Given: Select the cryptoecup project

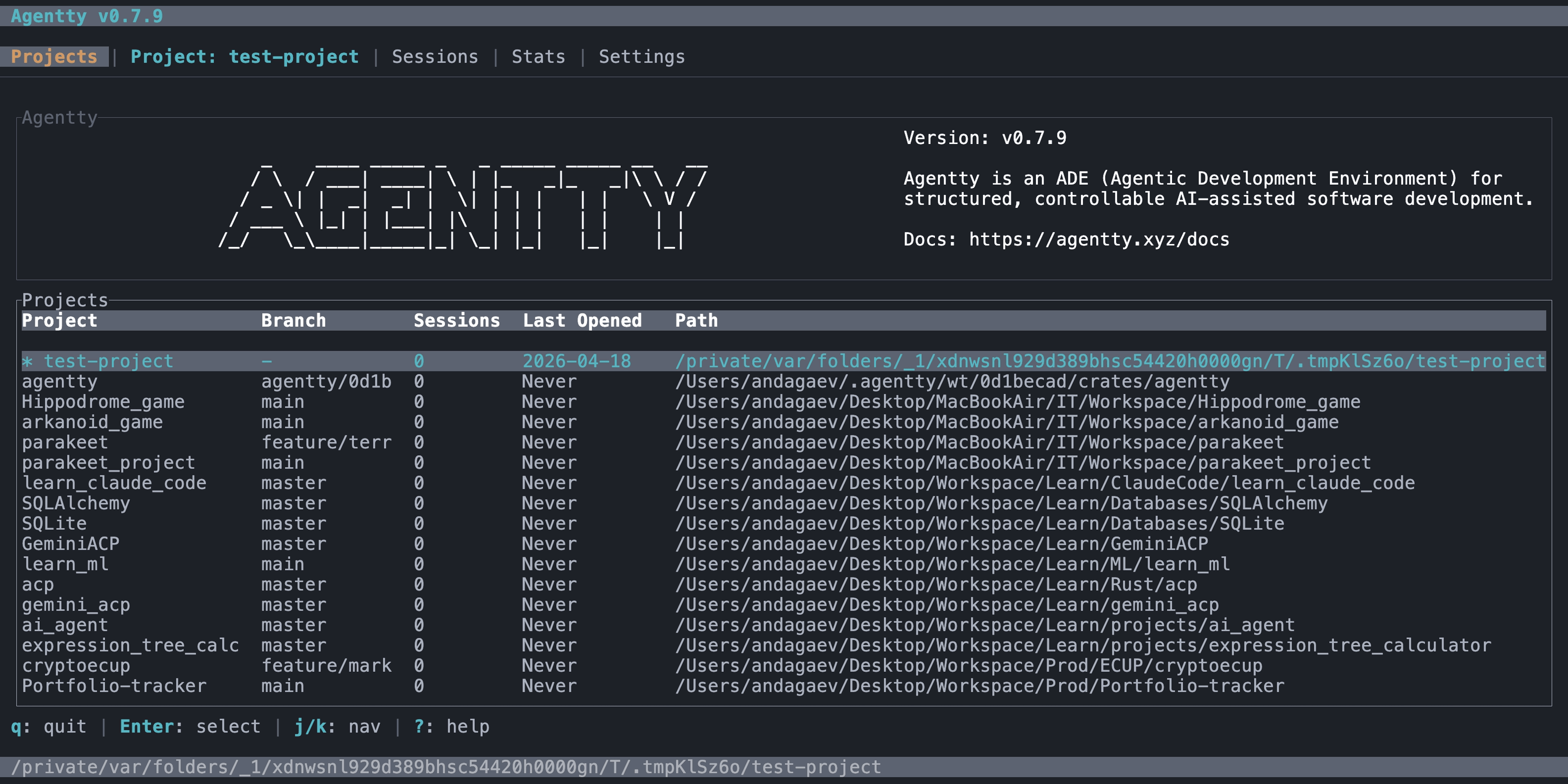Looking at the screenshot, I should point(75,665).
